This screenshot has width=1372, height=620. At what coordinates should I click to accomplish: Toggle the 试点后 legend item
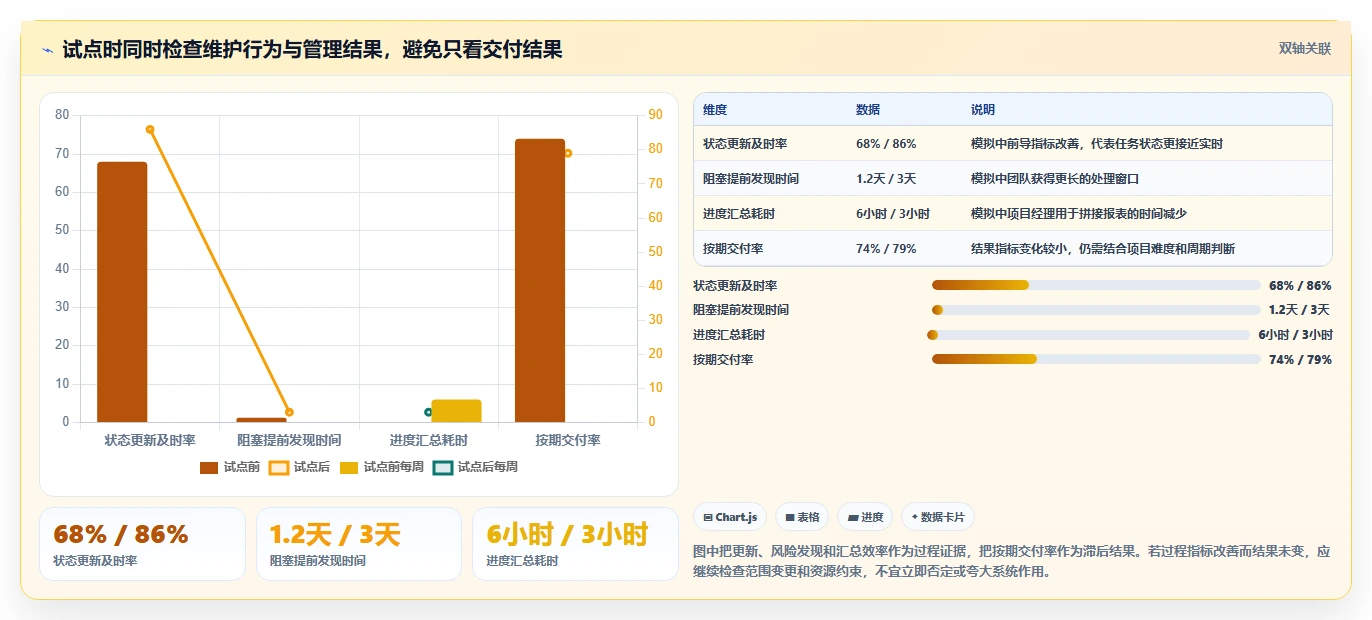[300, 467]
